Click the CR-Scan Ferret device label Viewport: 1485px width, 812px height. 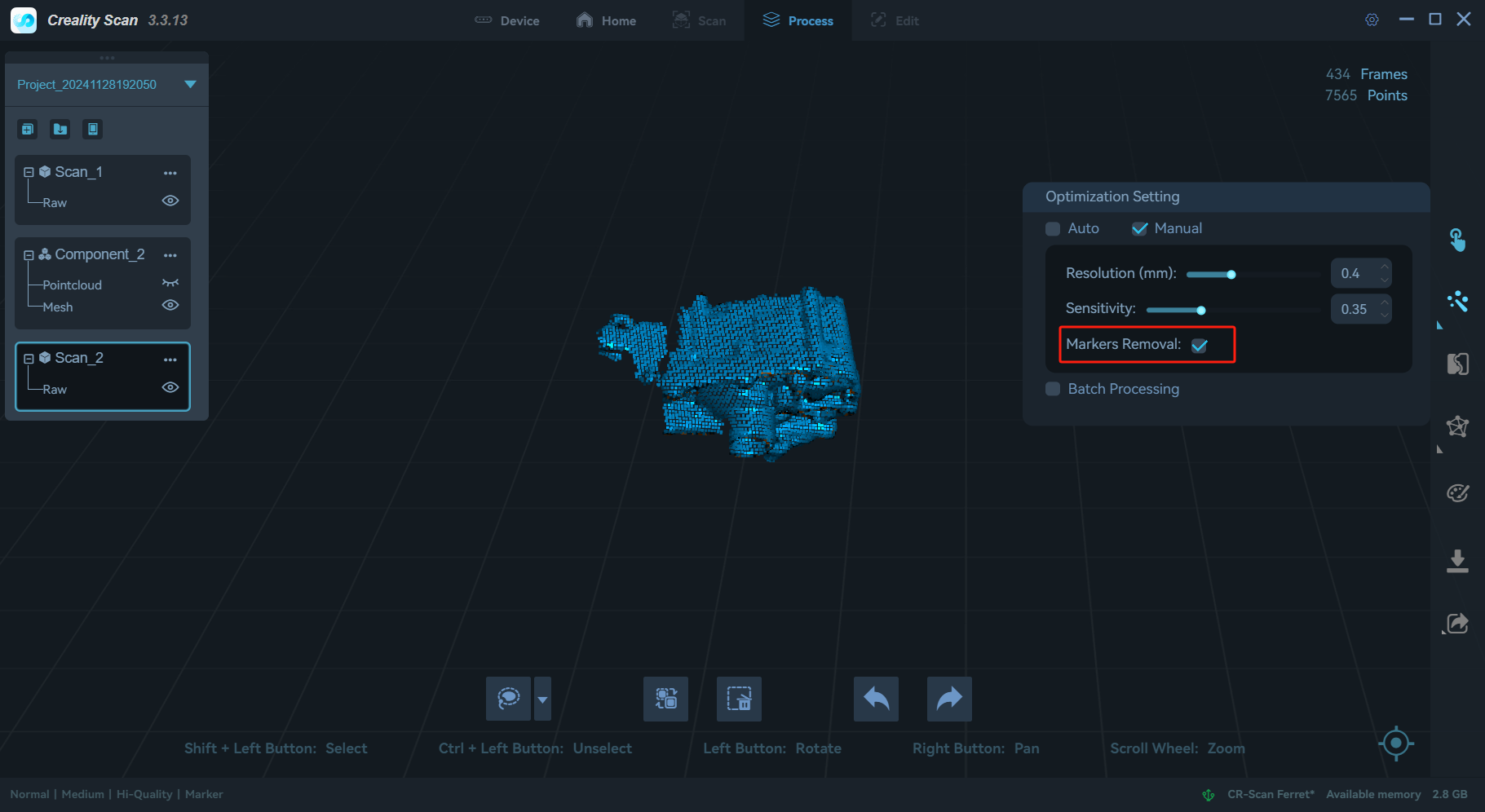[x=1271, y=794]
